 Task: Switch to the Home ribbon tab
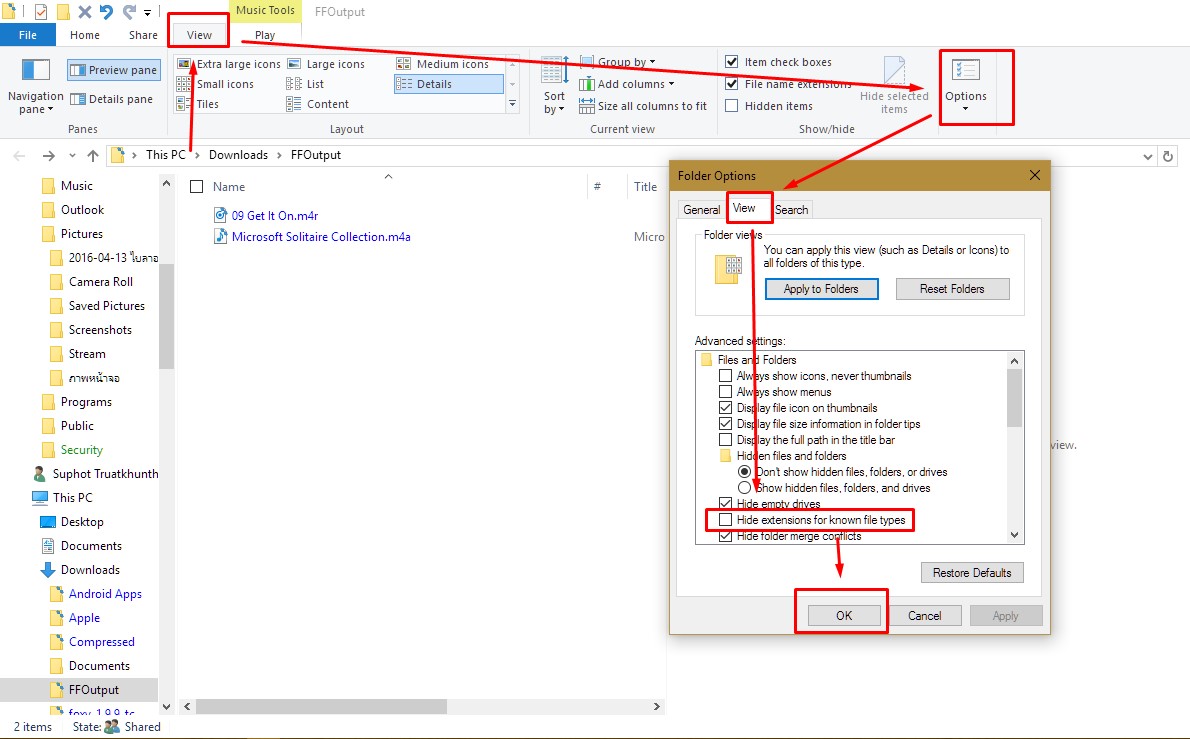point(84,35)
